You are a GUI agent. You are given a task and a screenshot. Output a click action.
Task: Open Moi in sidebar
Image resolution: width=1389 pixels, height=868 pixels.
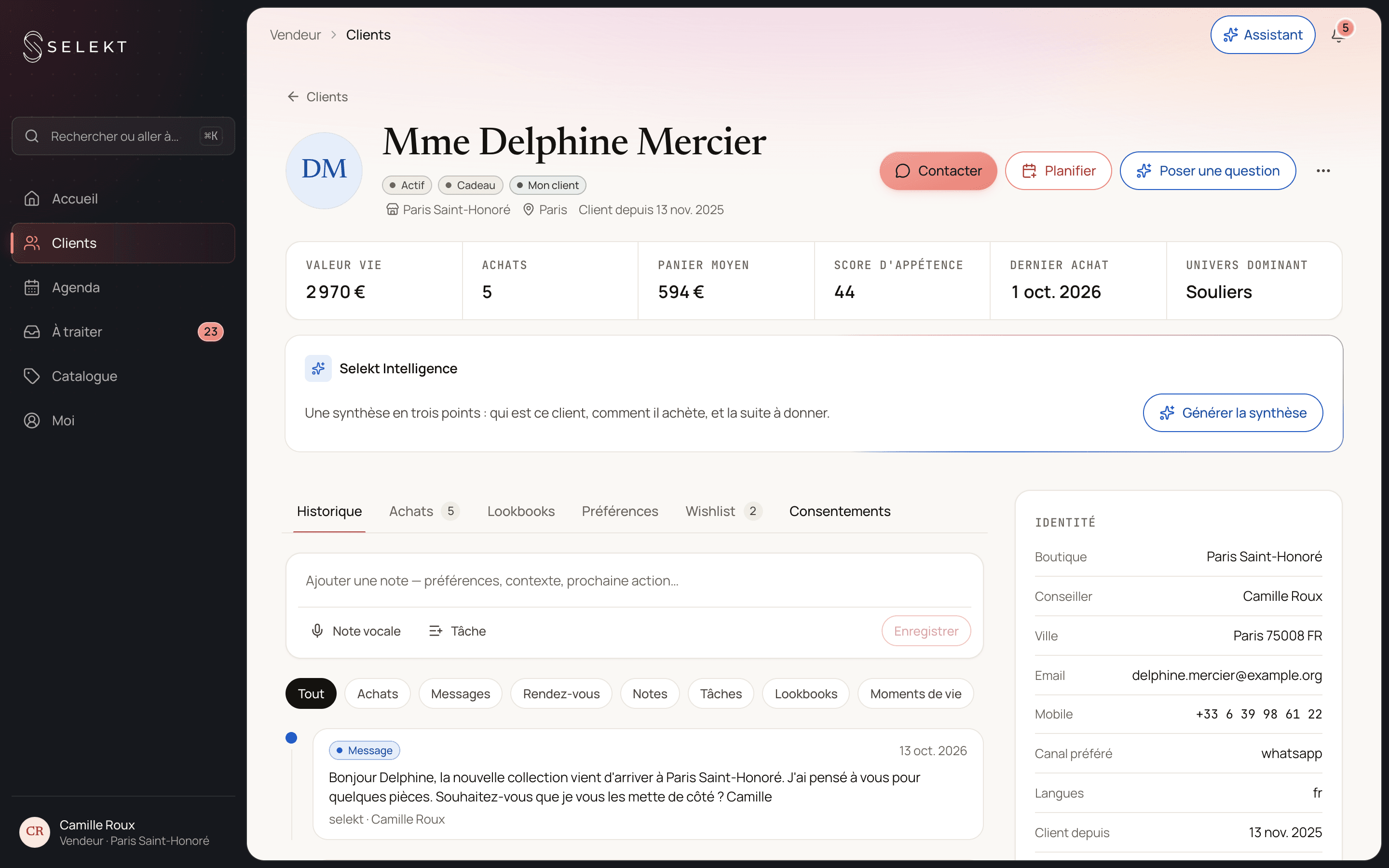click(123, 420)
